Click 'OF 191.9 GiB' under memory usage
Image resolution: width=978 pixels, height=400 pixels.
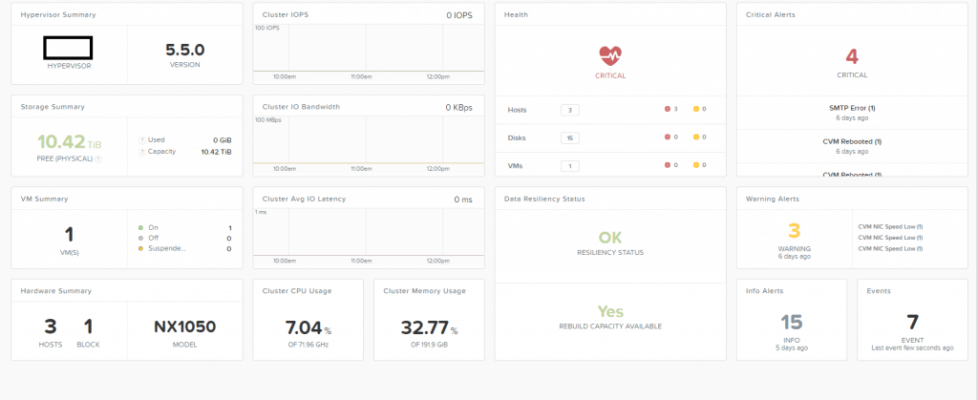pos(428,344)
